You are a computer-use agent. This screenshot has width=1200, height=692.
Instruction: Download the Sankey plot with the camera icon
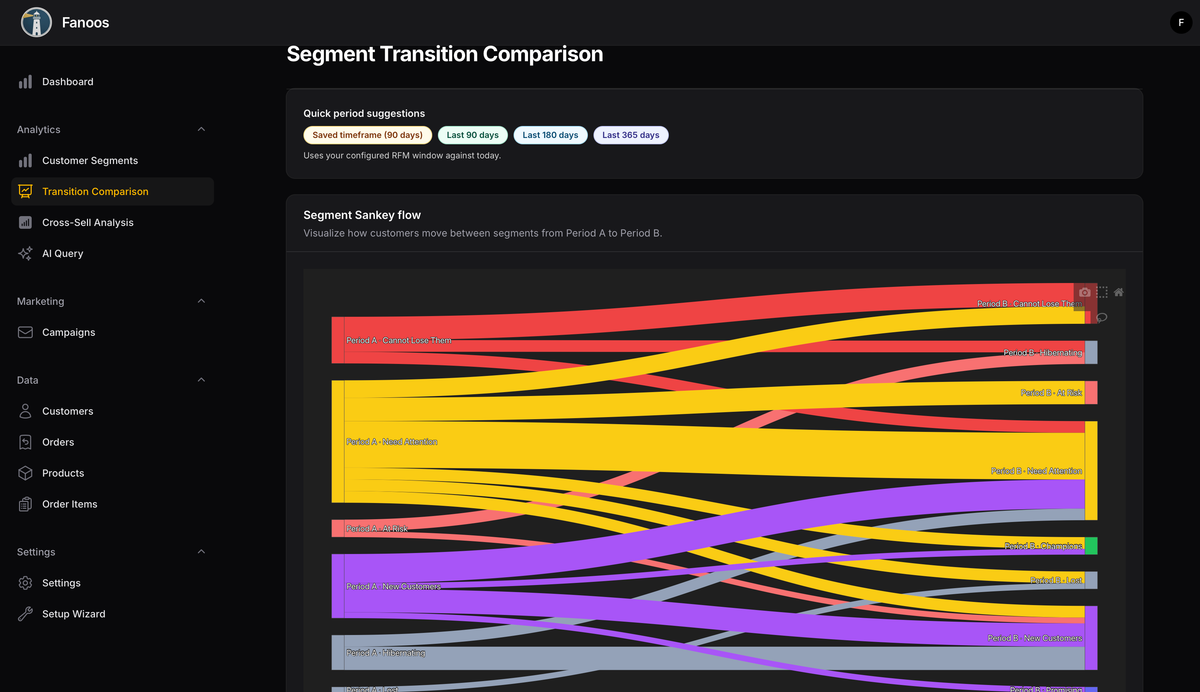pyautogui.click(x=1085, y=292)
